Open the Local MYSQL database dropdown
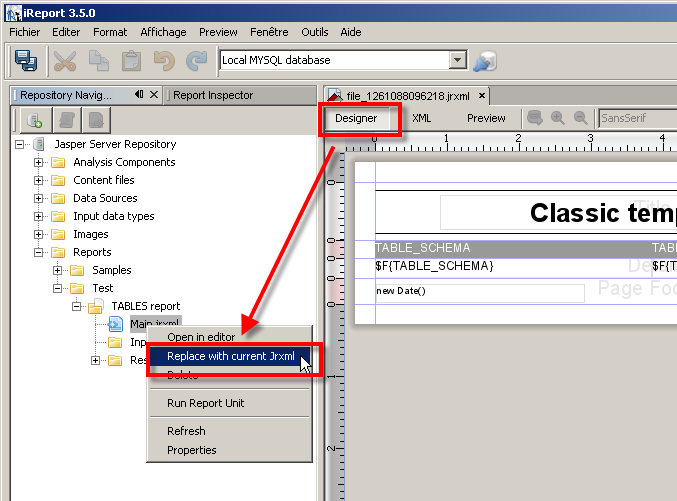 pos(458,60)
